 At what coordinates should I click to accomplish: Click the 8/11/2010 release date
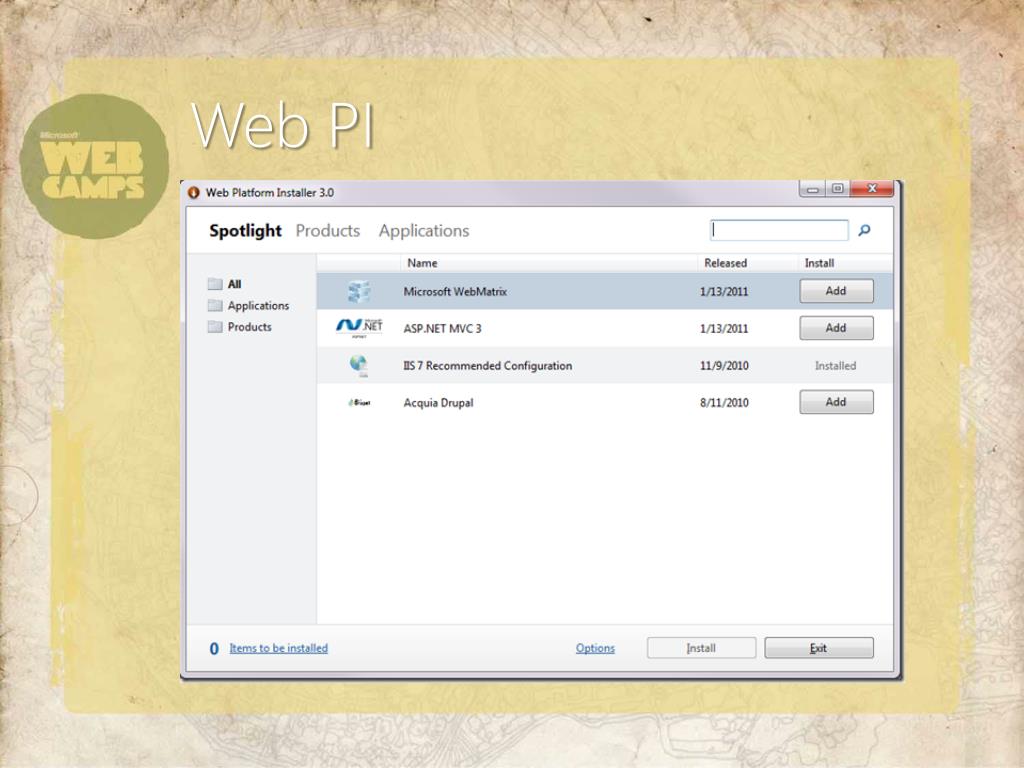724,403
